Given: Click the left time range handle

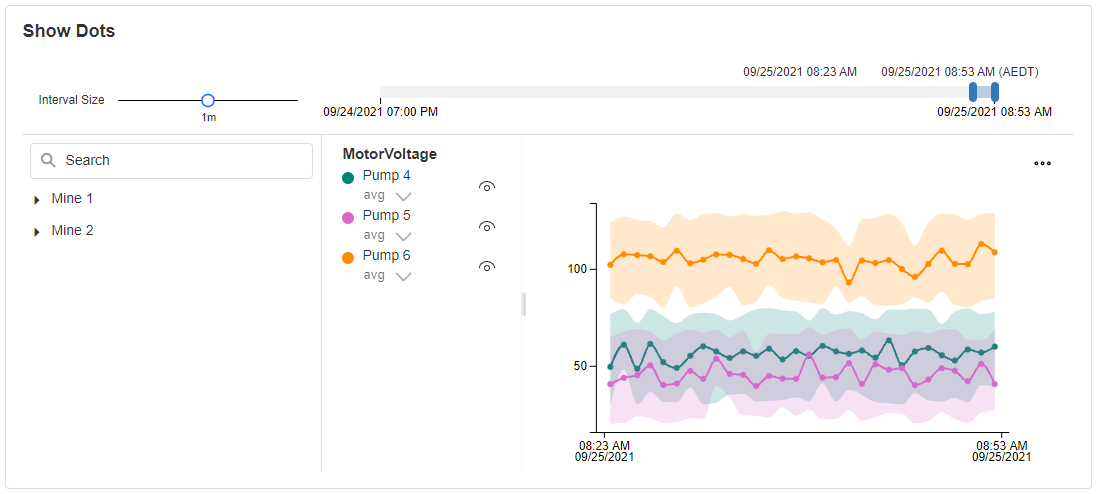Looking at the screenshot, I should (x=973, y=92).
